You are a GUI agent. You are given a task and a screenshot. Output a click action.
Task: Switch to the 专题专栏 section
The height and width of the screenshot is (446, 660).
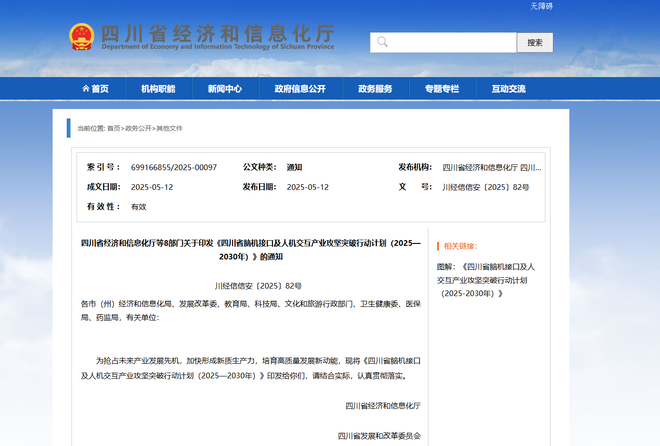(441, 89)
